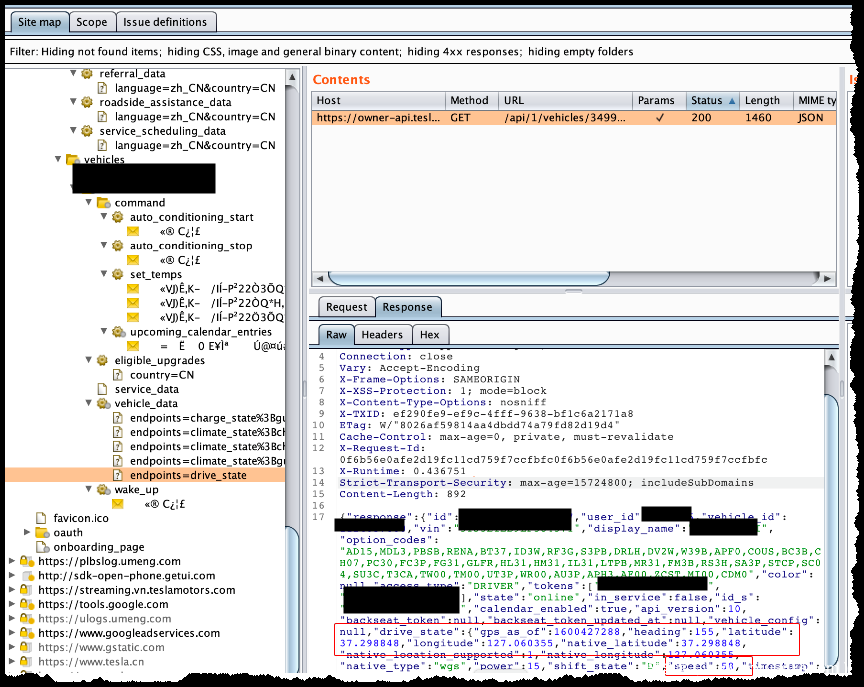
Task: Select the endpoints=drive_state tree item
Action: point(187,475)
